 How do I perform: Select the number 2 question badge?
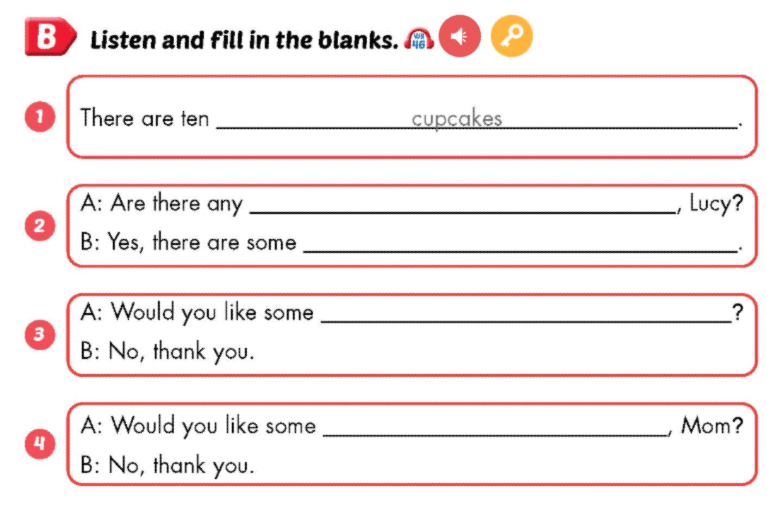pos(39,226)
